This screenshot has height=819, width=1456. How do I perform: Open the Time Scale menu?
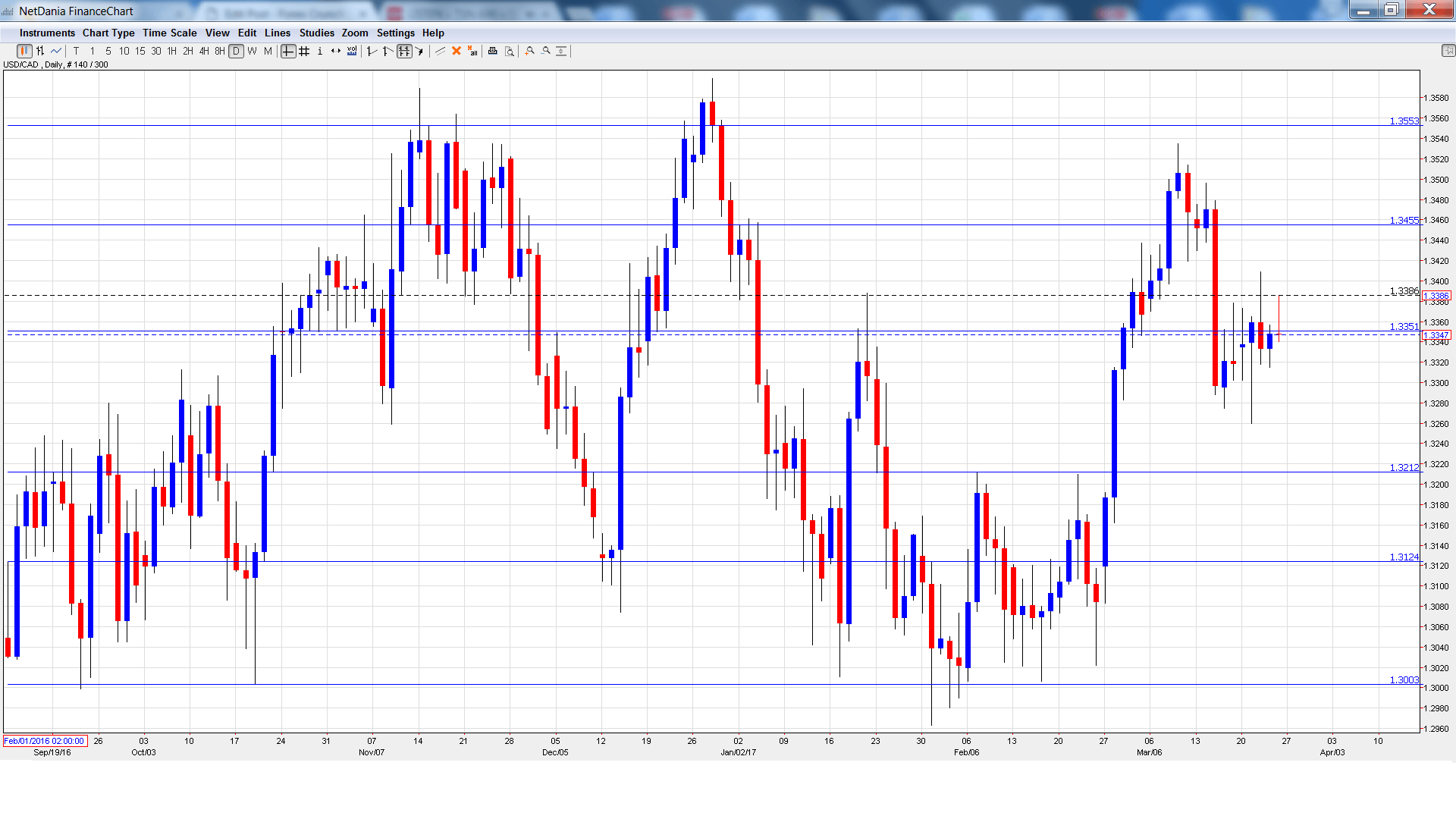(x=169, y=33)
